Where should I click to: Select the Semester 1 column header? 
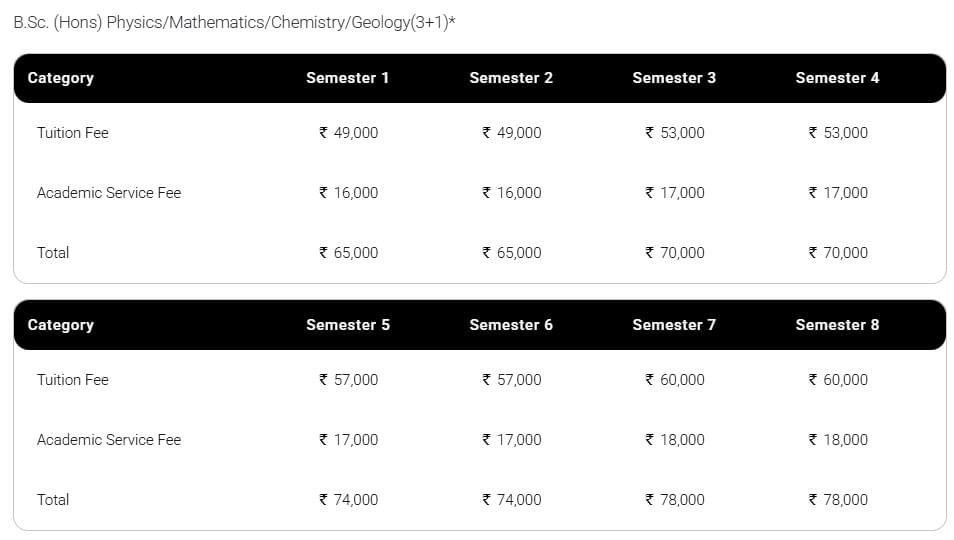tap(347, 78)
